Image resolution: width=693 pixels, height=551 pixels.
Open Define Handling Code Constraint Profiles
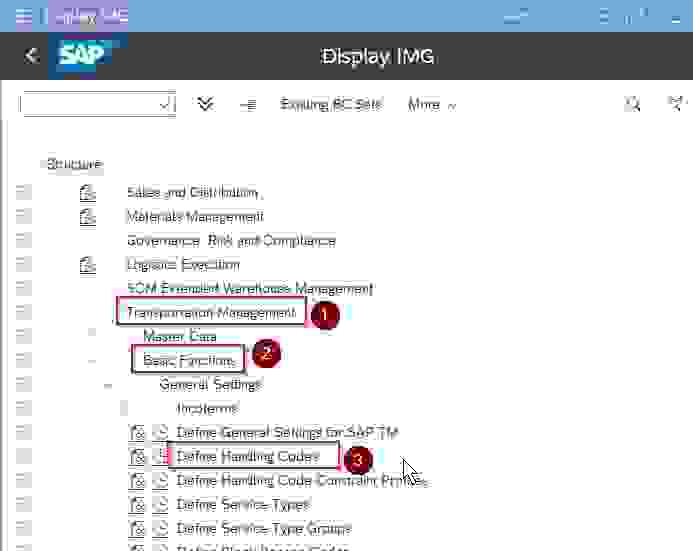tap(300, 481)
